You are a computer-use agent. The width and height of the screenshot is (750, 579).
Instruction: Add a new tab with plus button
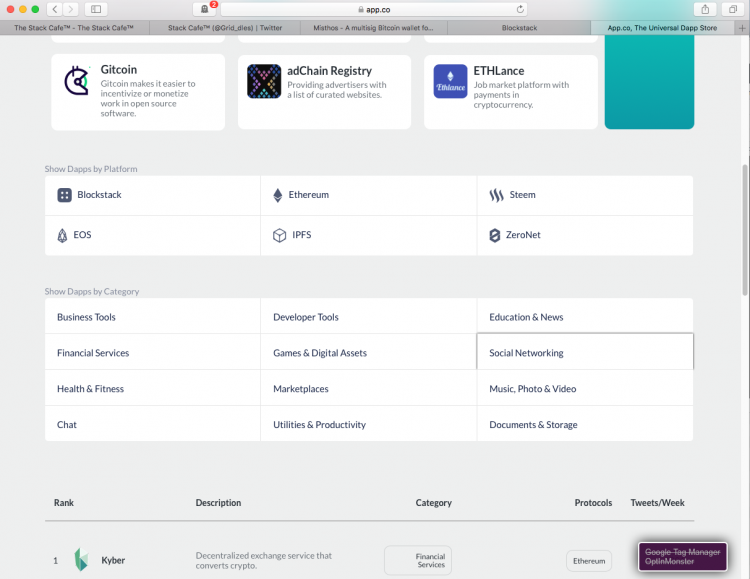pos(742,28)
